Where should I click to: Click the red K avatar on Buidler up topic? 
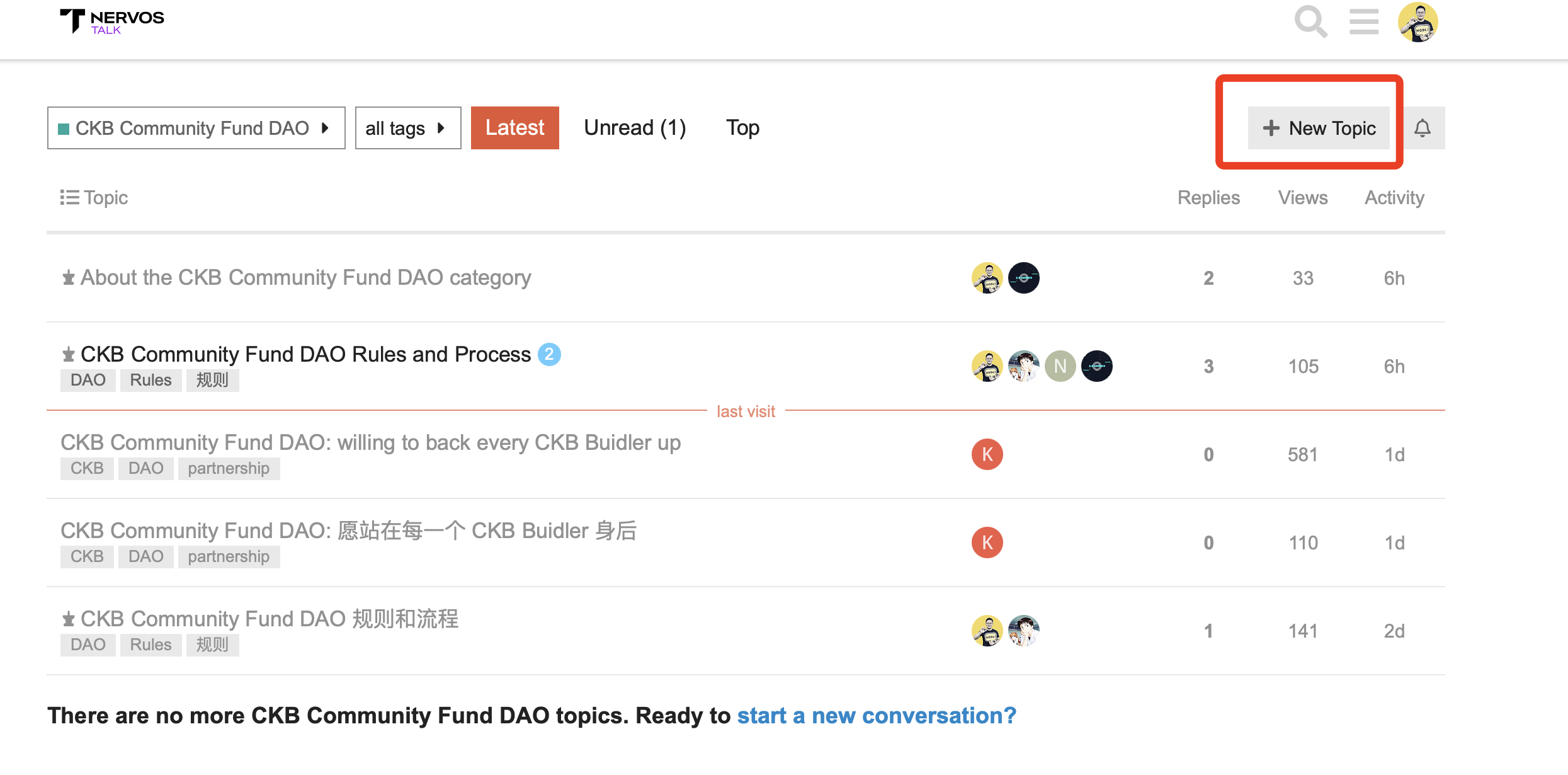[x=987, y=454]
